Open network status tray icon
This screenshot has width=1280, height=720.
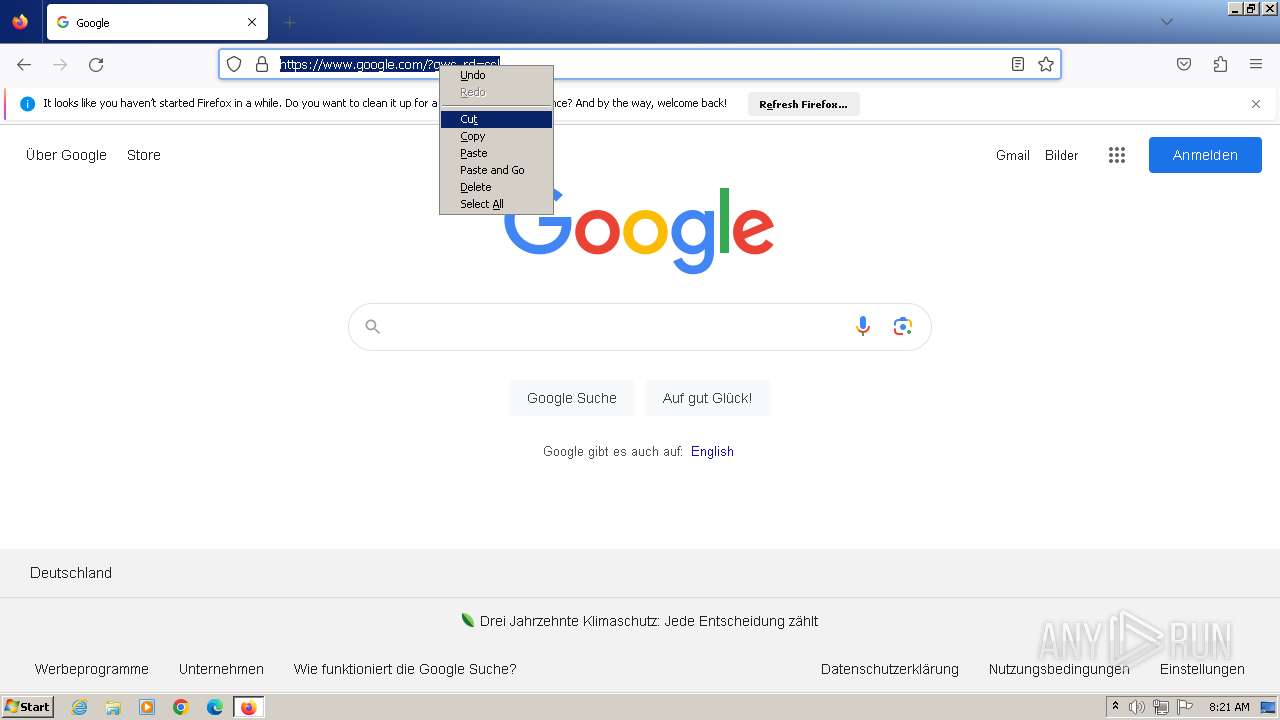[1161, 707]
